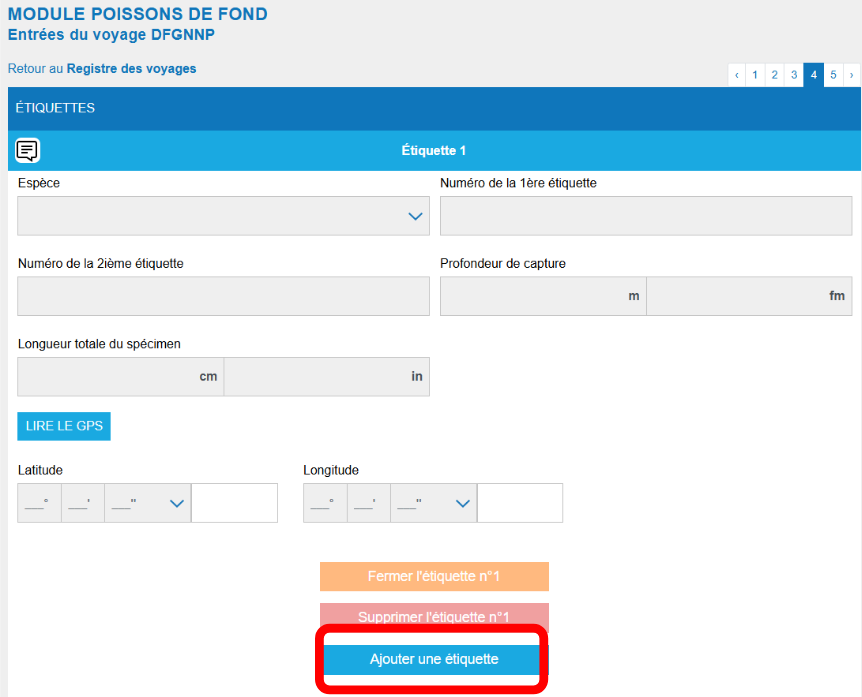
Task: Open page 2 of the voyage entries
Action: coord(775,75)
